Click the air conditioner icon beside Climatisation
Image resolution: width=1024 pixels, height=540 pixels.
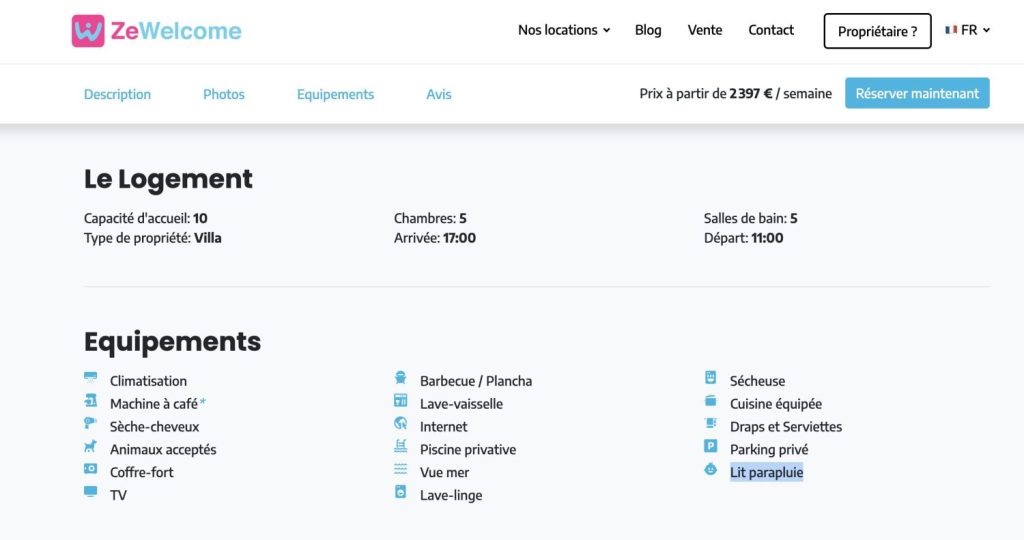point(90,377)
